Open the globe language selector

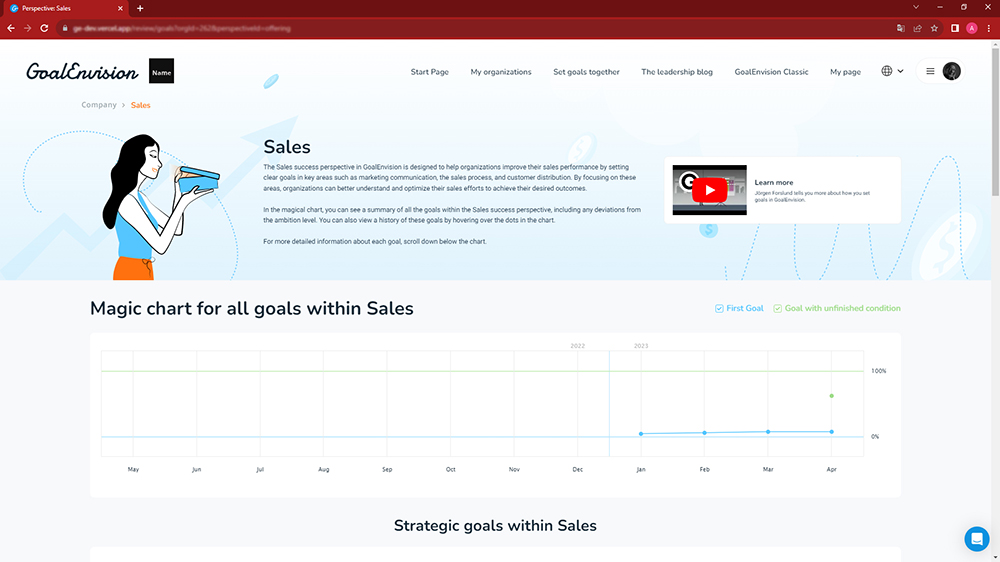click(x=886, y=71)
